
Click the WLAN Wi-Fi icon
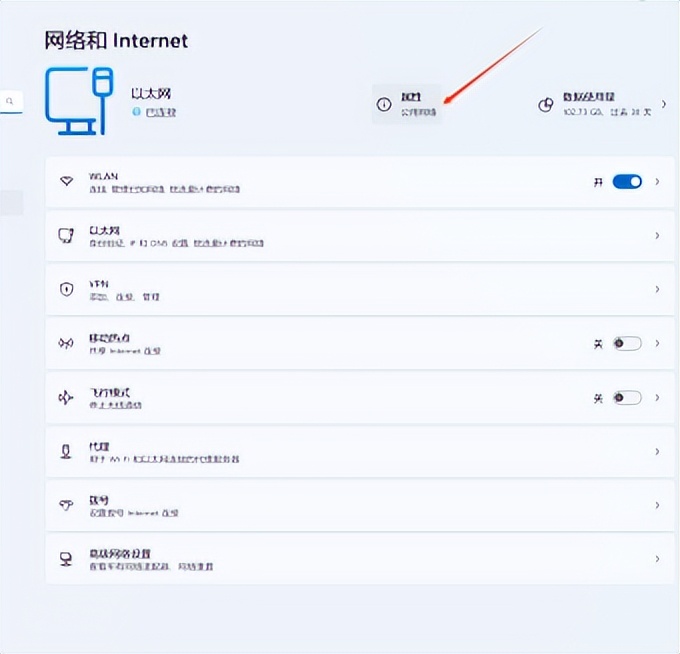67,182
